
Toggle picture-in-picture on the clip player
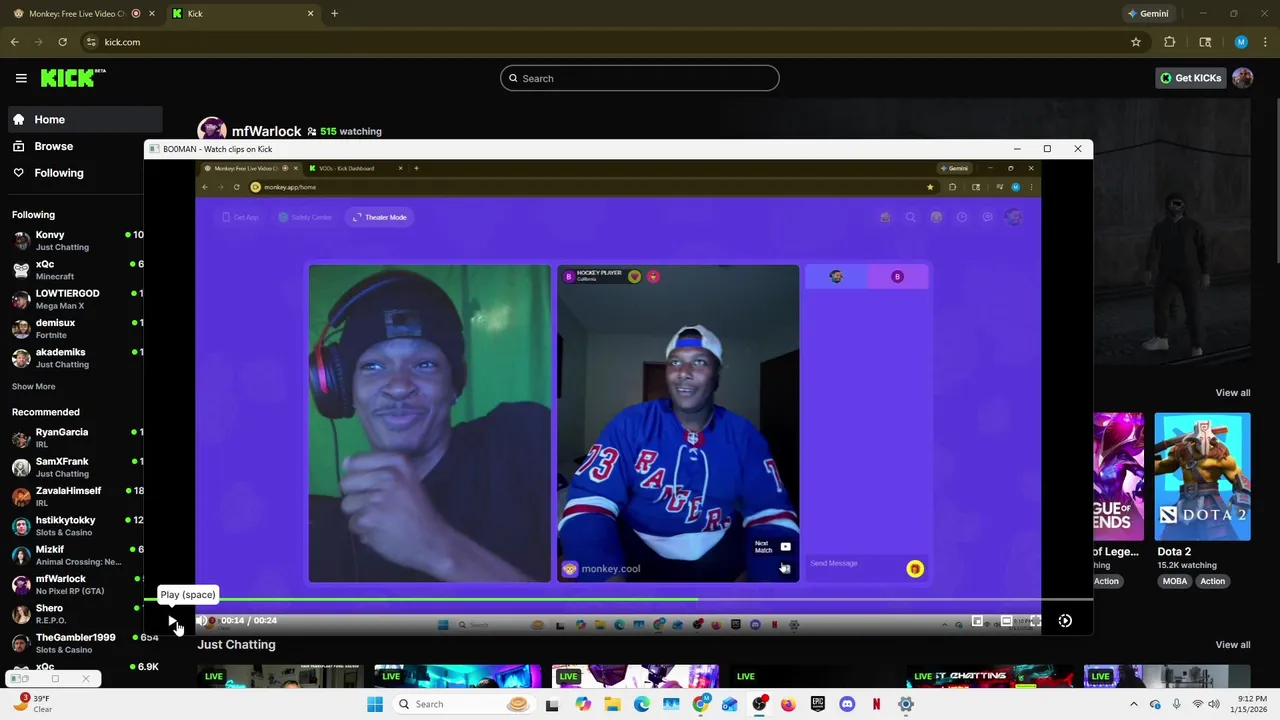tap(978, 621)
